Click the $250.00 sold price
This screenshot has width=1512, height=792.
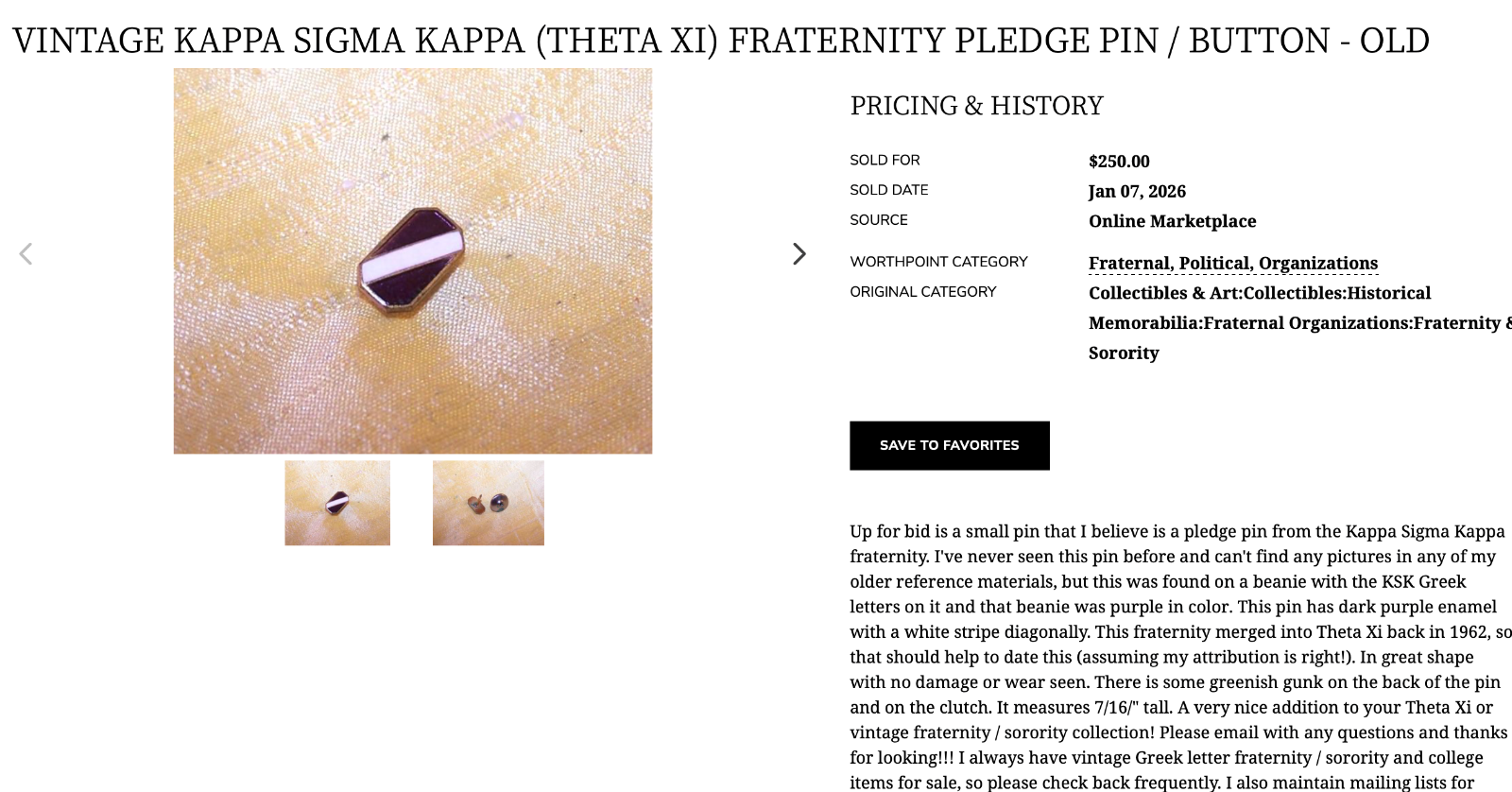pos(1119,162)
